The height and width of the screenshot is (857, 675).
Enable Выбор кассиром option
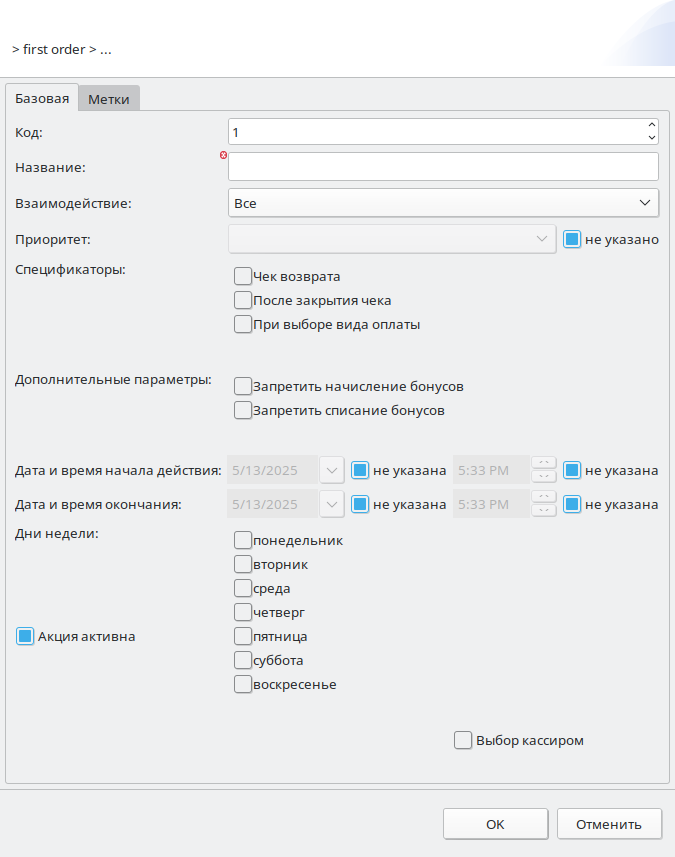462,741
